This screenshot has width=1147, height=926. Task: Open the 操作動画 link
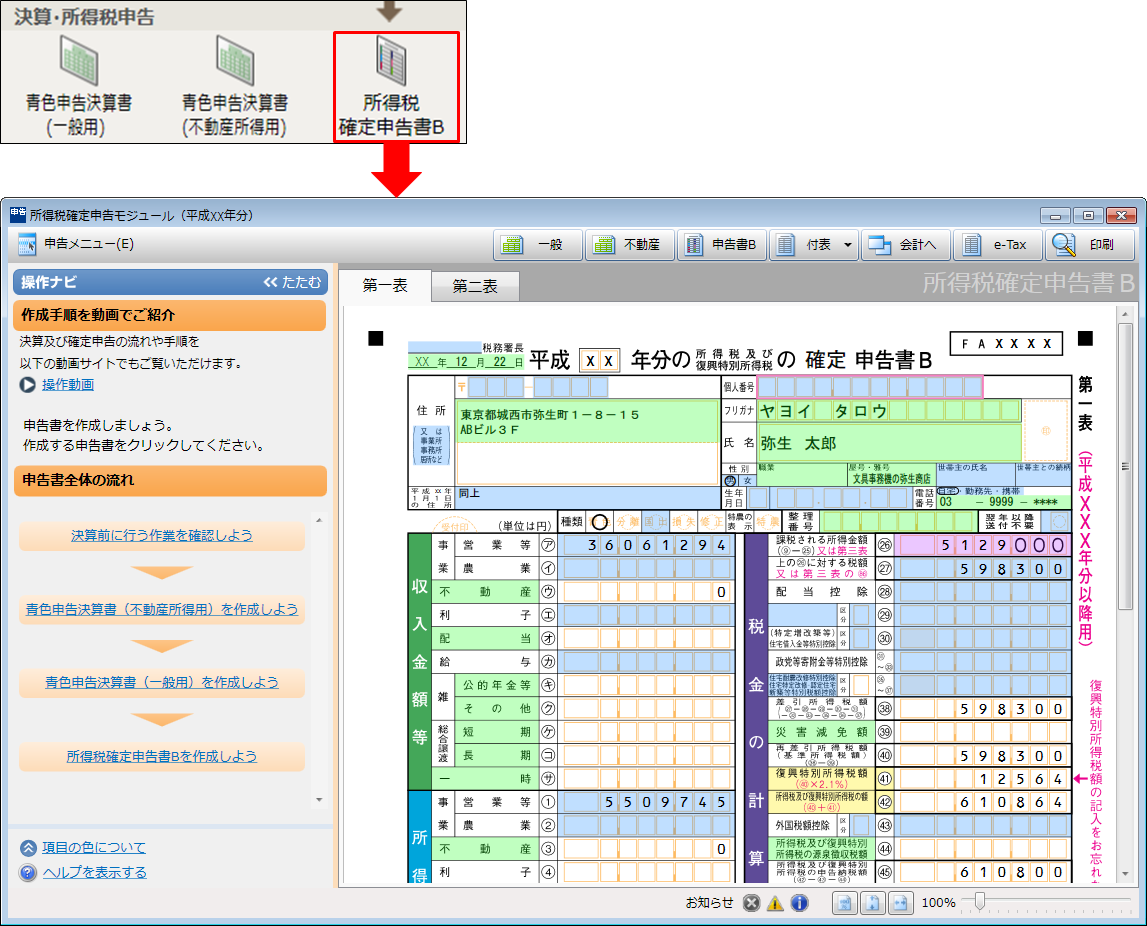tap(67, 385)
